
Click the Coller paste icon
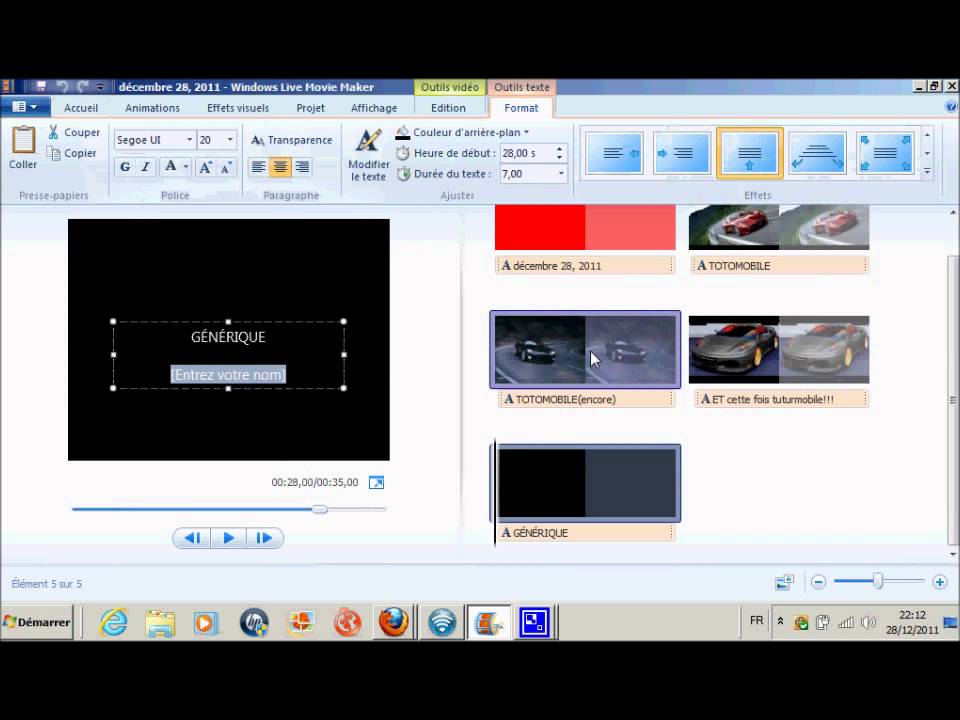[x=23, y=140]
